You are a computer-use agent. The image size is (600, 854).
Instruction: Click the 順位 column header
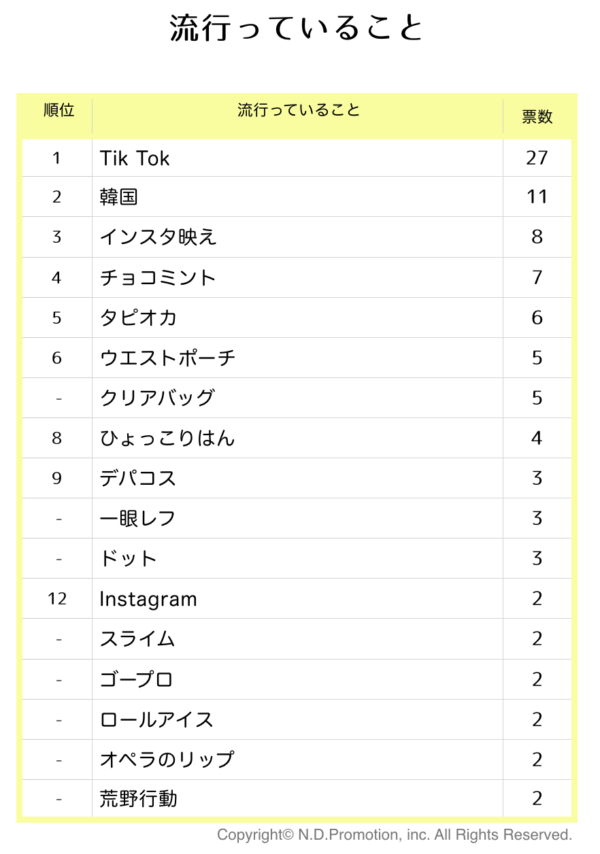click(58, 110)
